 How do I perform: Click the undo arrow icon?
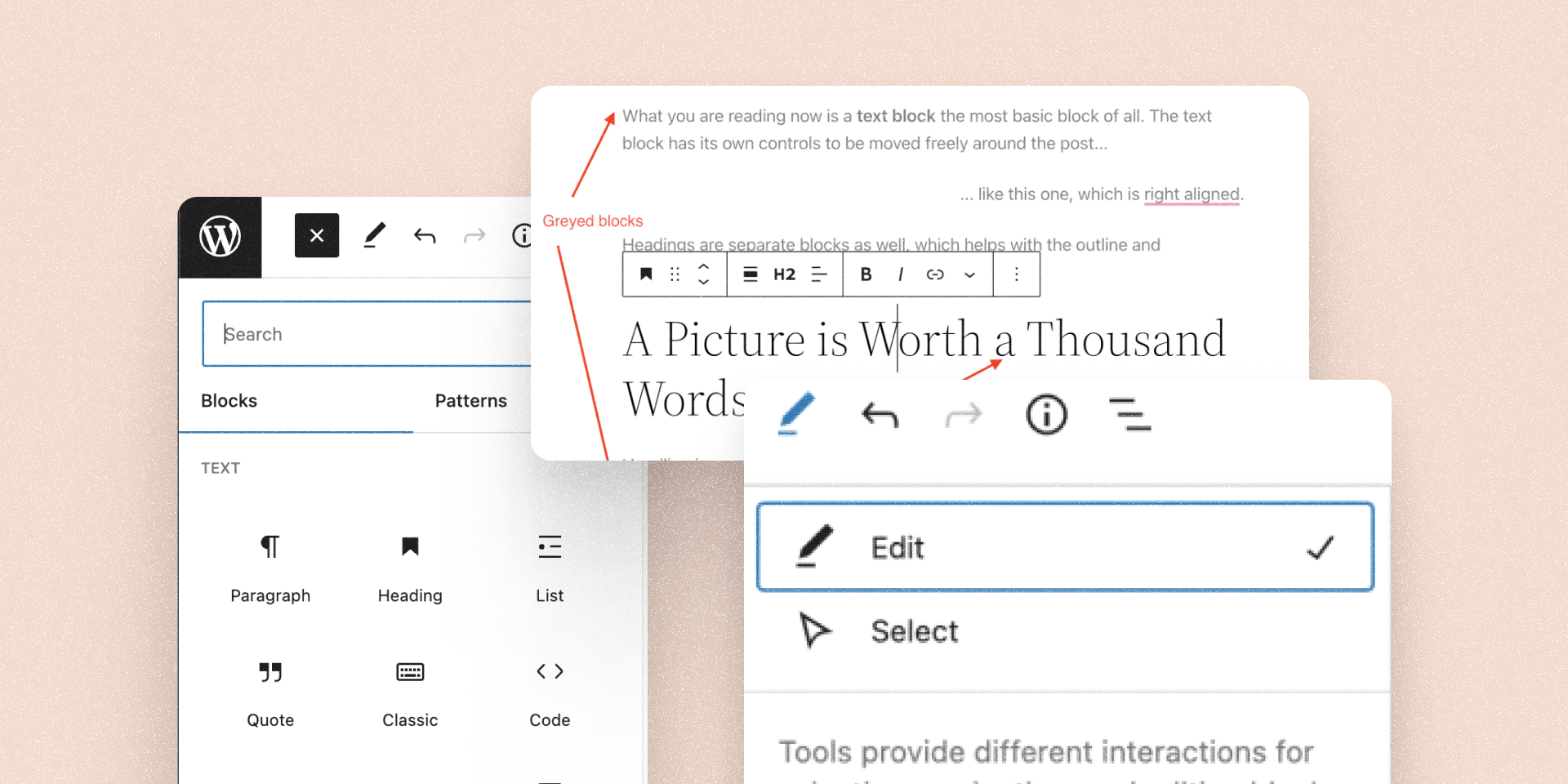click(x=880, y=414)
